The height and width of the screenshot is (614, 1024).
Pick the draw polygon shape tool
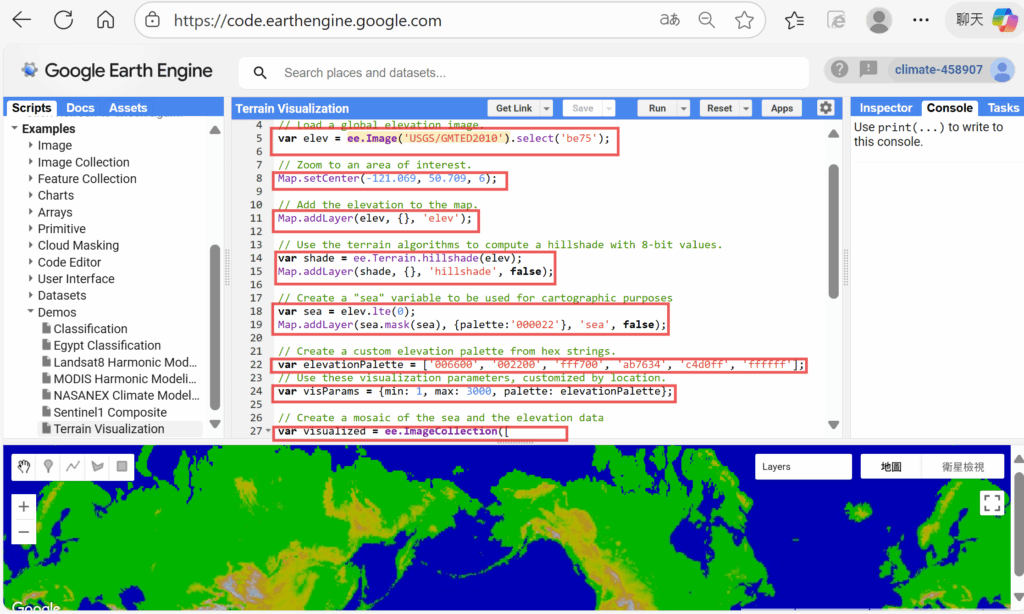pos(97,466)
